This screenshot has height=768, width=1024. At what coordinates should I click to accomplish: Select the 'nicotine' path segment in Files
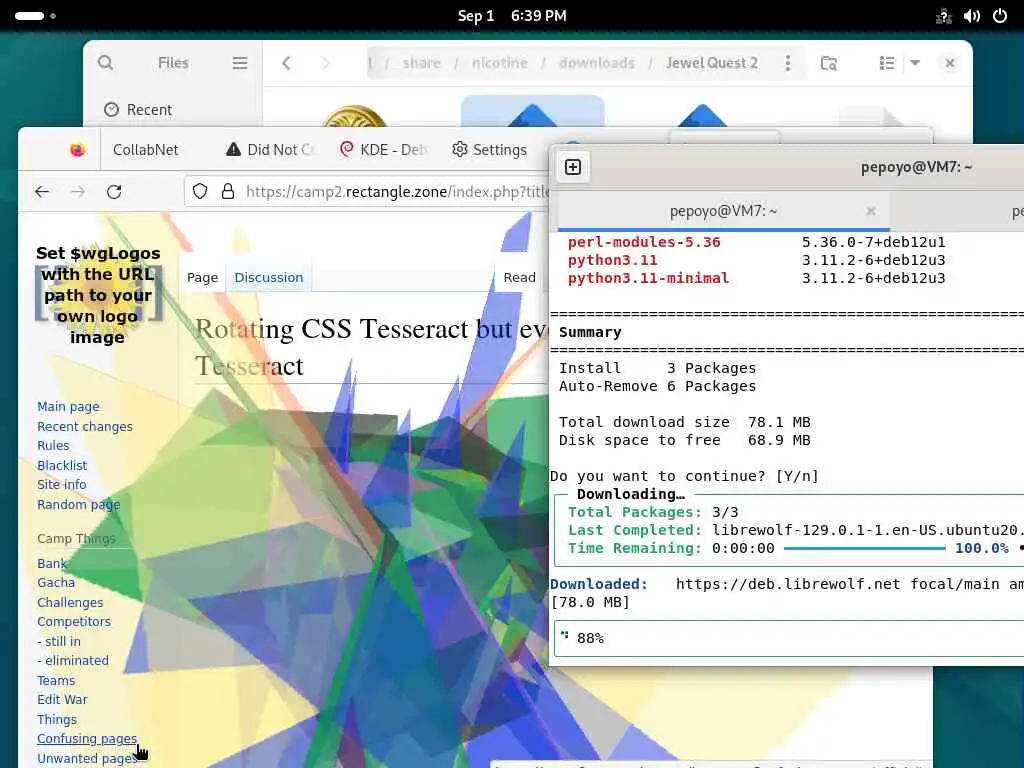pos(500,63)
